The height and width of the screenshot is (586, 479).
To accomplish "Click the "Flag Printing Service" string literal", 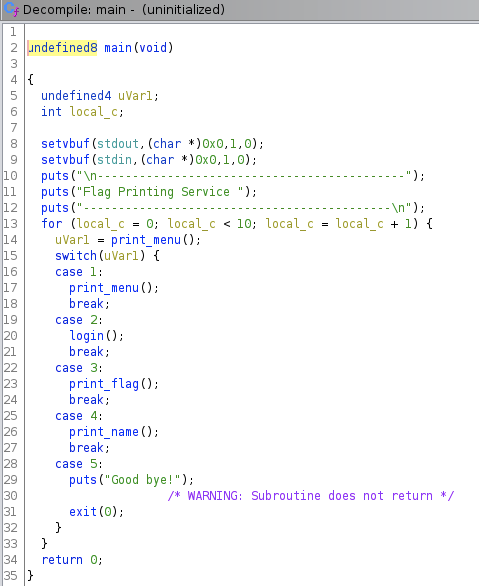I will click(x=160, y=192).
